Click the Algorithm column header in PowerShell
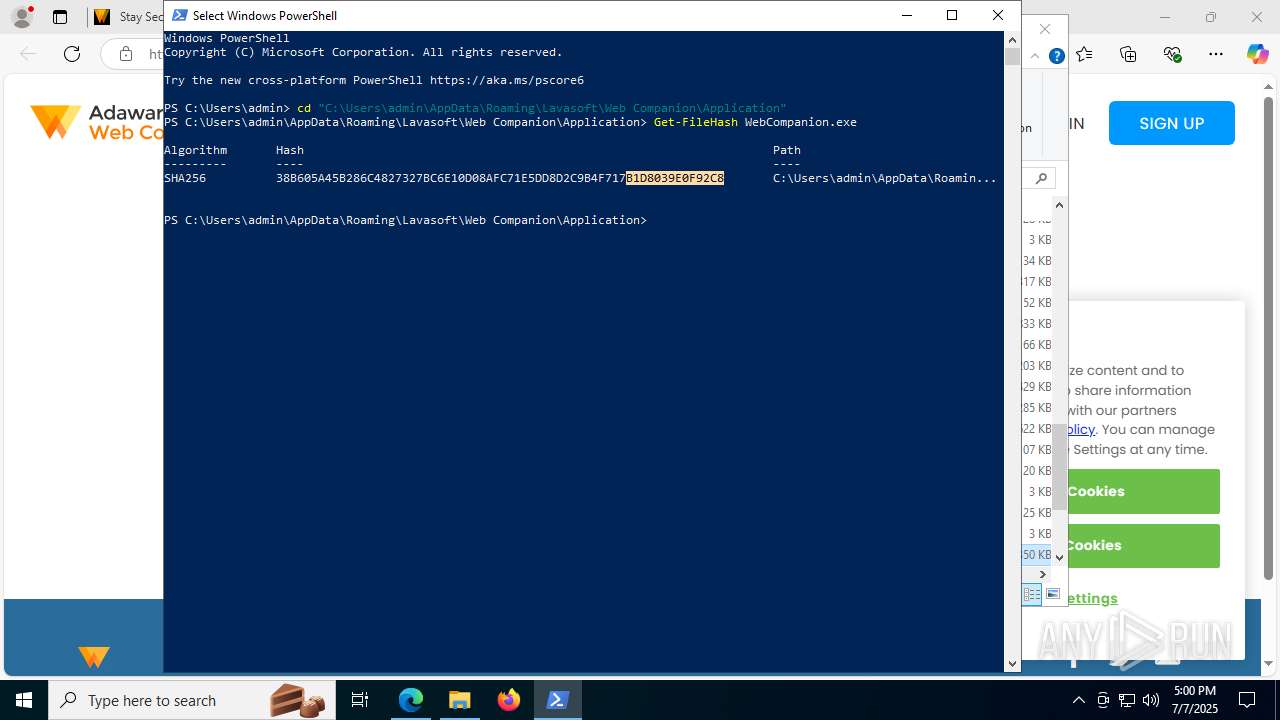The image size is (1280, 720). [x=195, y=150]
